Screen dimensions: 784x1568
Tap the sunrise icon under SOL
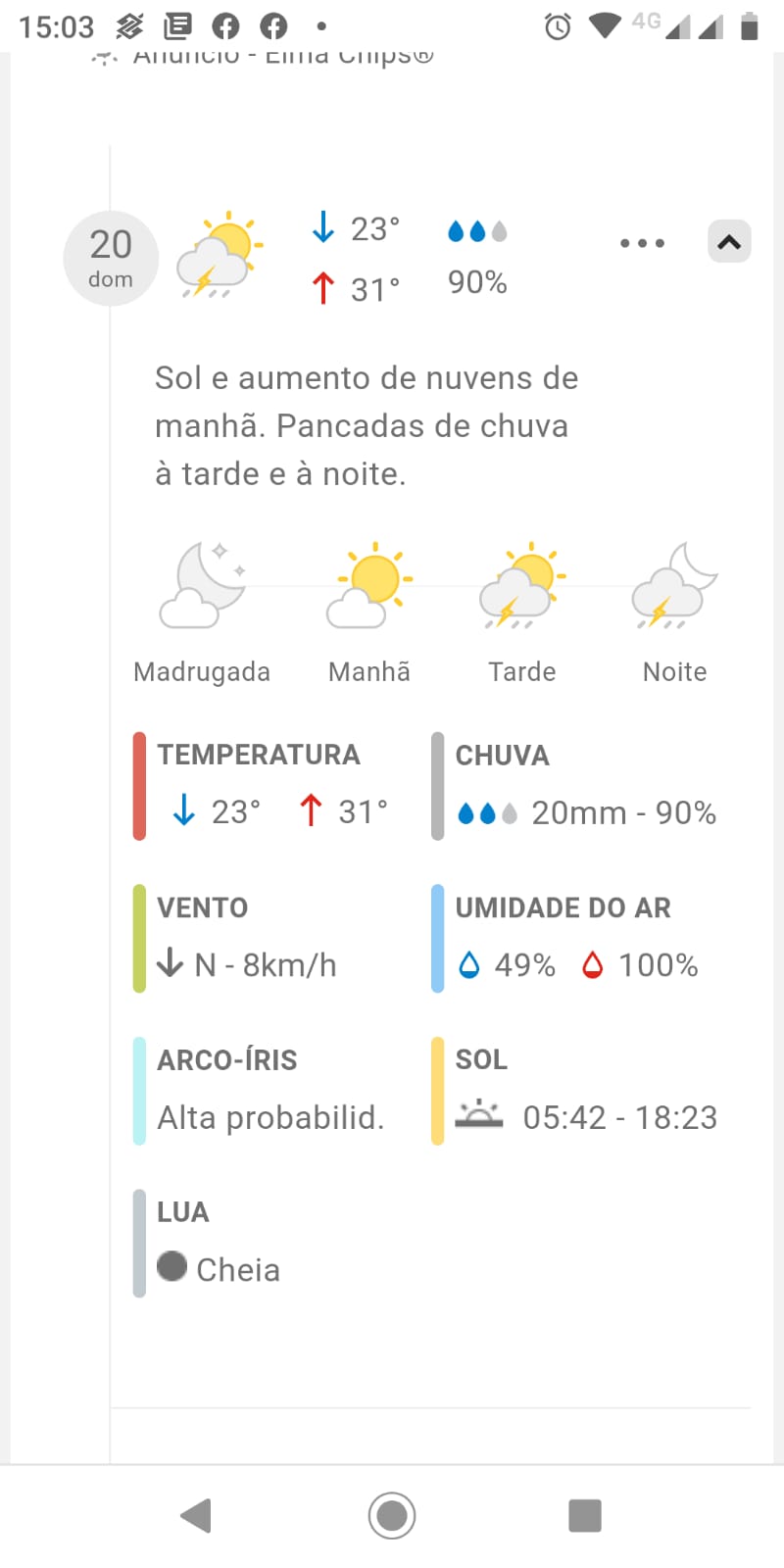479,1115
